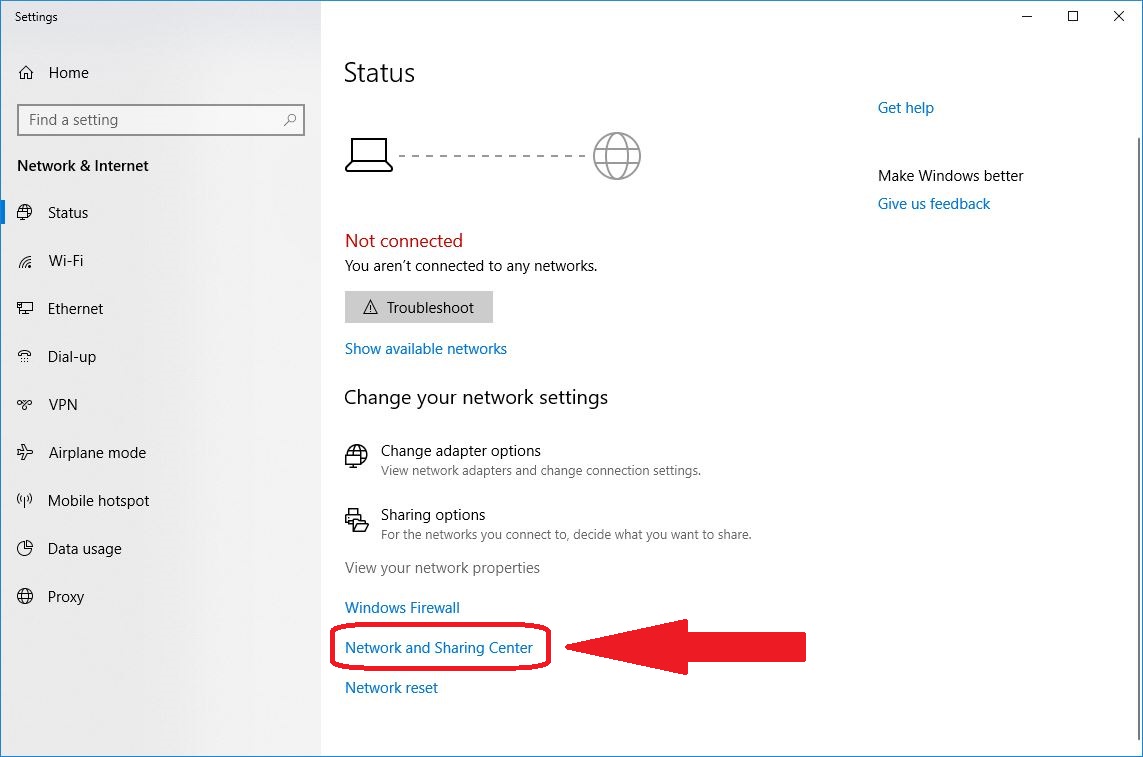1143x757 pixels.
Task: Open Airplane mode settings
Action: click(97, 453)
